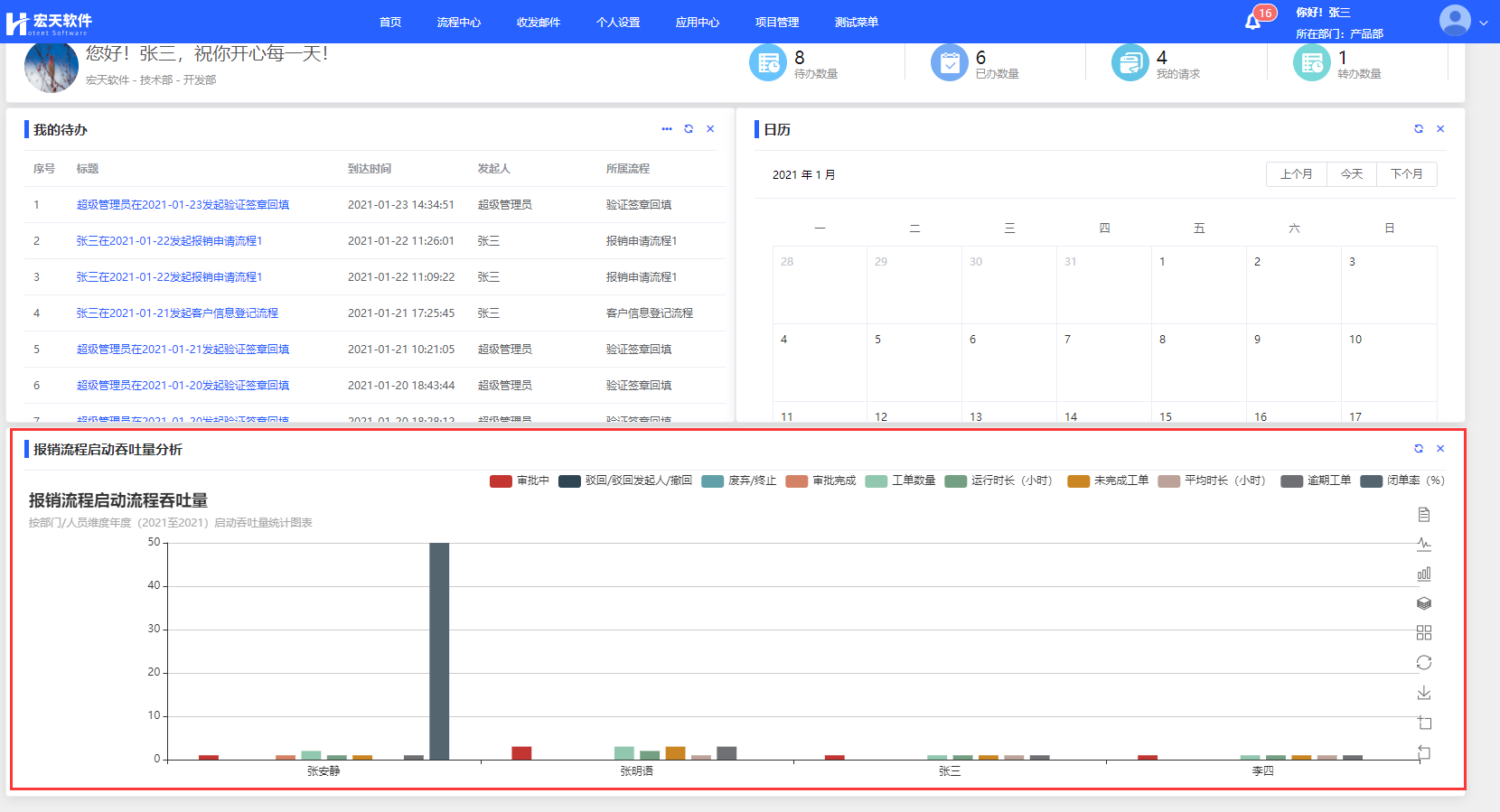Refresh the 日历 panel
Viewport: 1500px width, 812px height.
pyautogui.click(x=1419, y=129)
